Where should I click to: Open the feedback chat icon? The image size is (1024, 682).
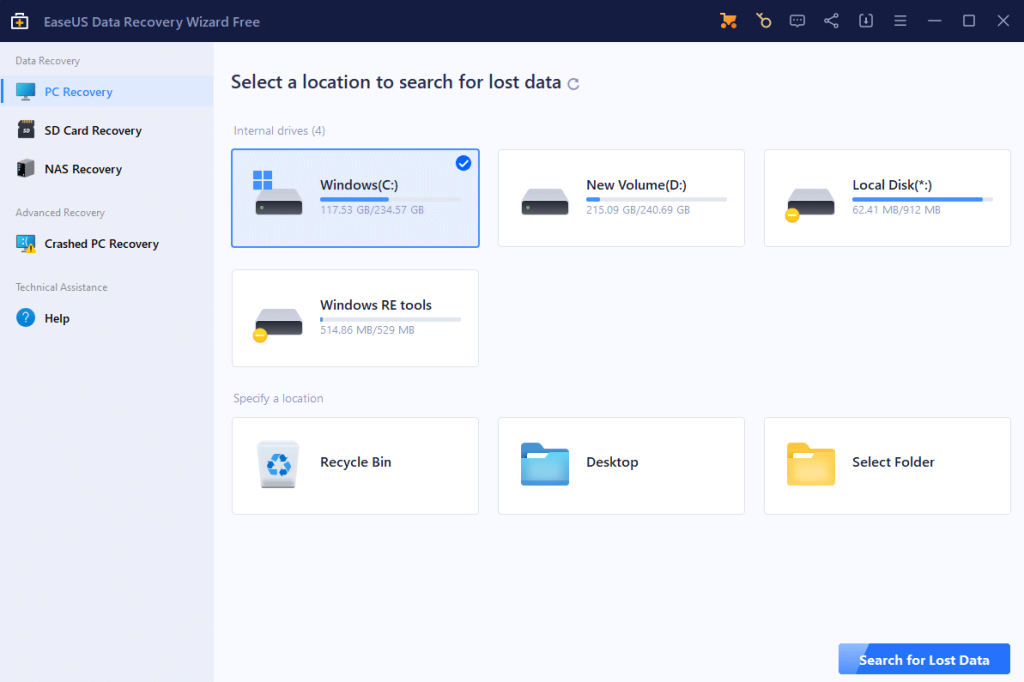tap(797, 21)
